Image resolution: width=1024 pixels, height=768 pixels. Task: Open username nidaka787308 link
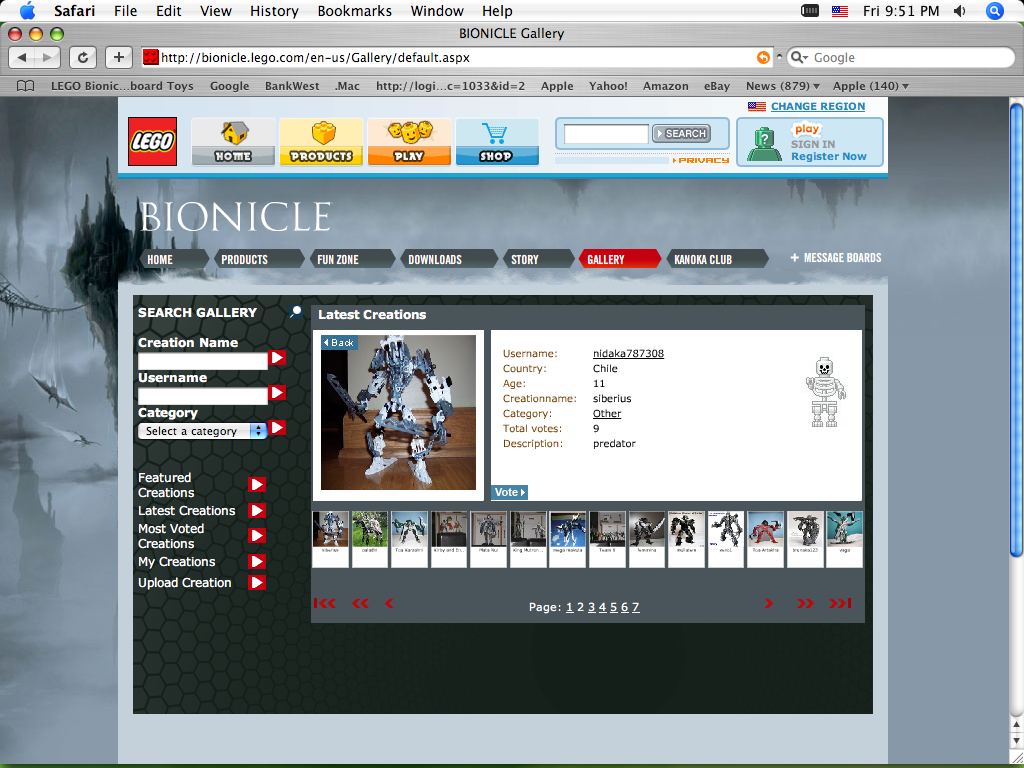(628, 353)
